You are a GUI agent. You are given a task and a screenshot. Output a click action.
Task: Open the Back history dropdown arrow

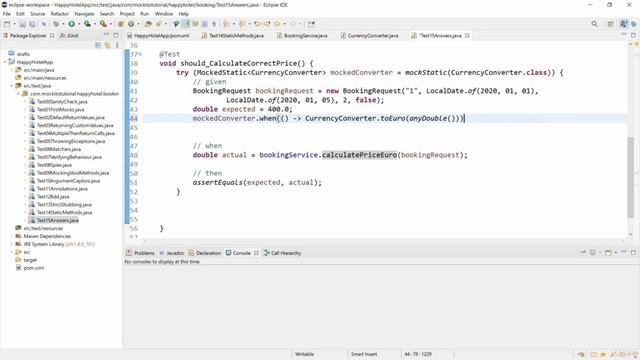(284, 24)
